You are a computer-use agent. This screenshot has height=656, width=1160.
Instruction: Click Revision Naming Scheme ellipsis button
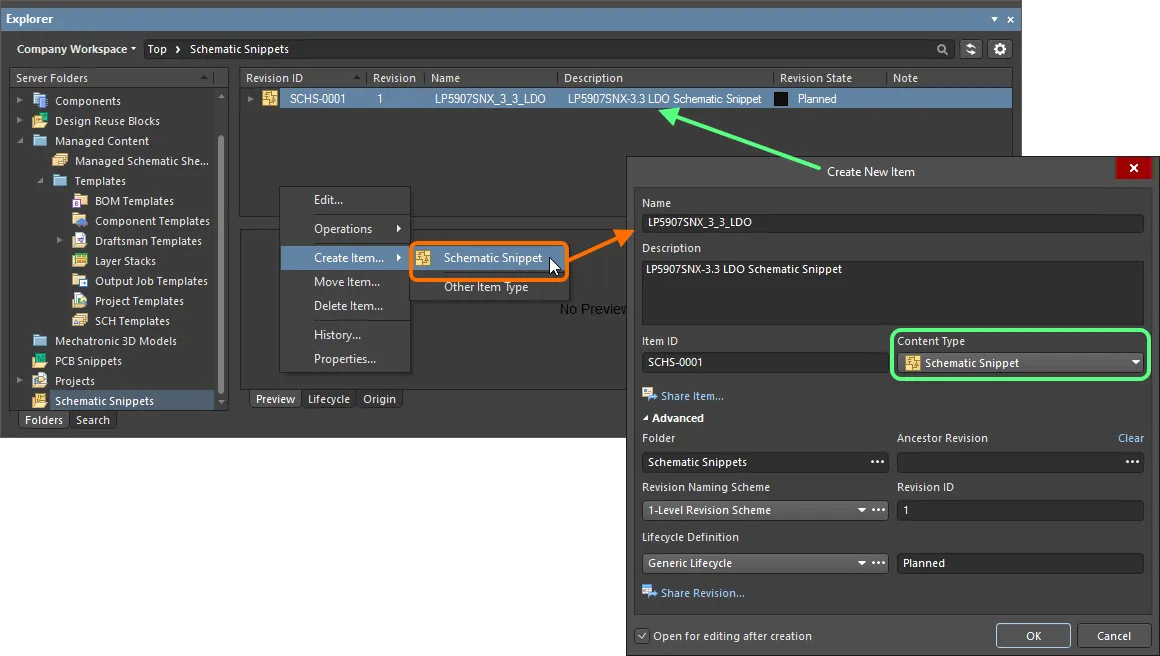tap(879, 510)
